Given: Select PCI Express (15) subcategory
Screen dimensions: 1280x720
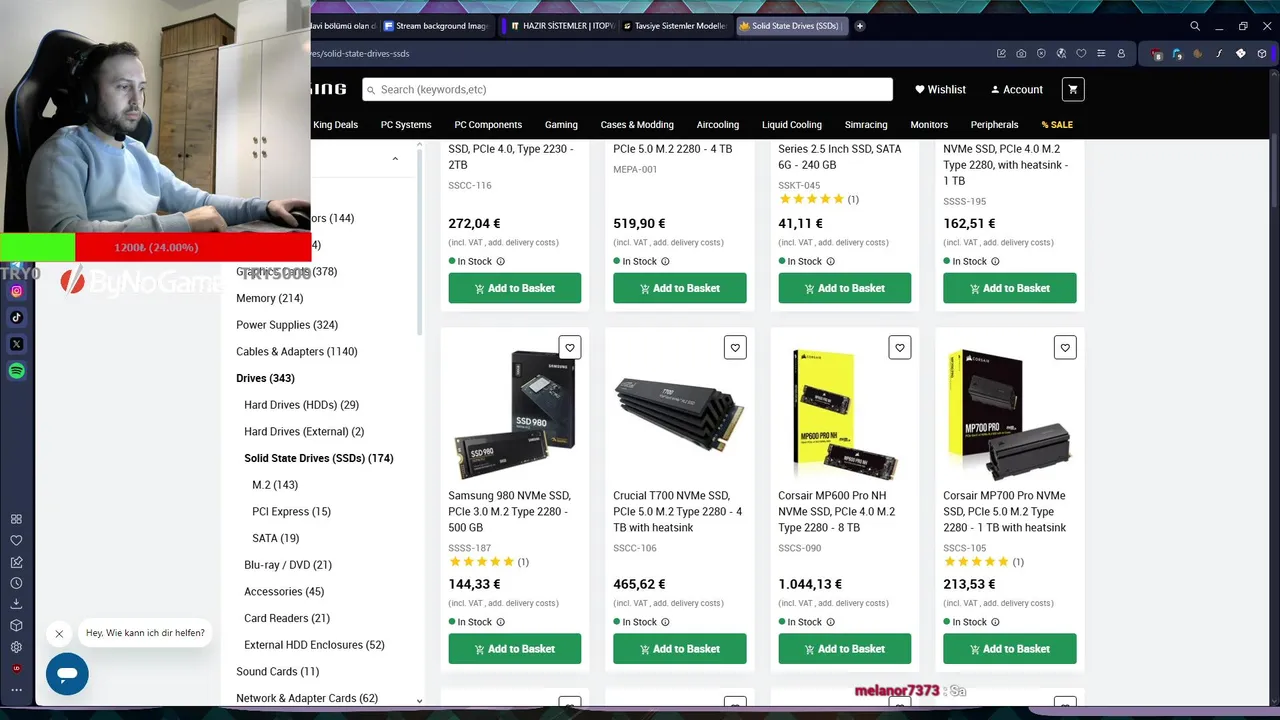Looking at the screenshot, I should click(291, 512).
